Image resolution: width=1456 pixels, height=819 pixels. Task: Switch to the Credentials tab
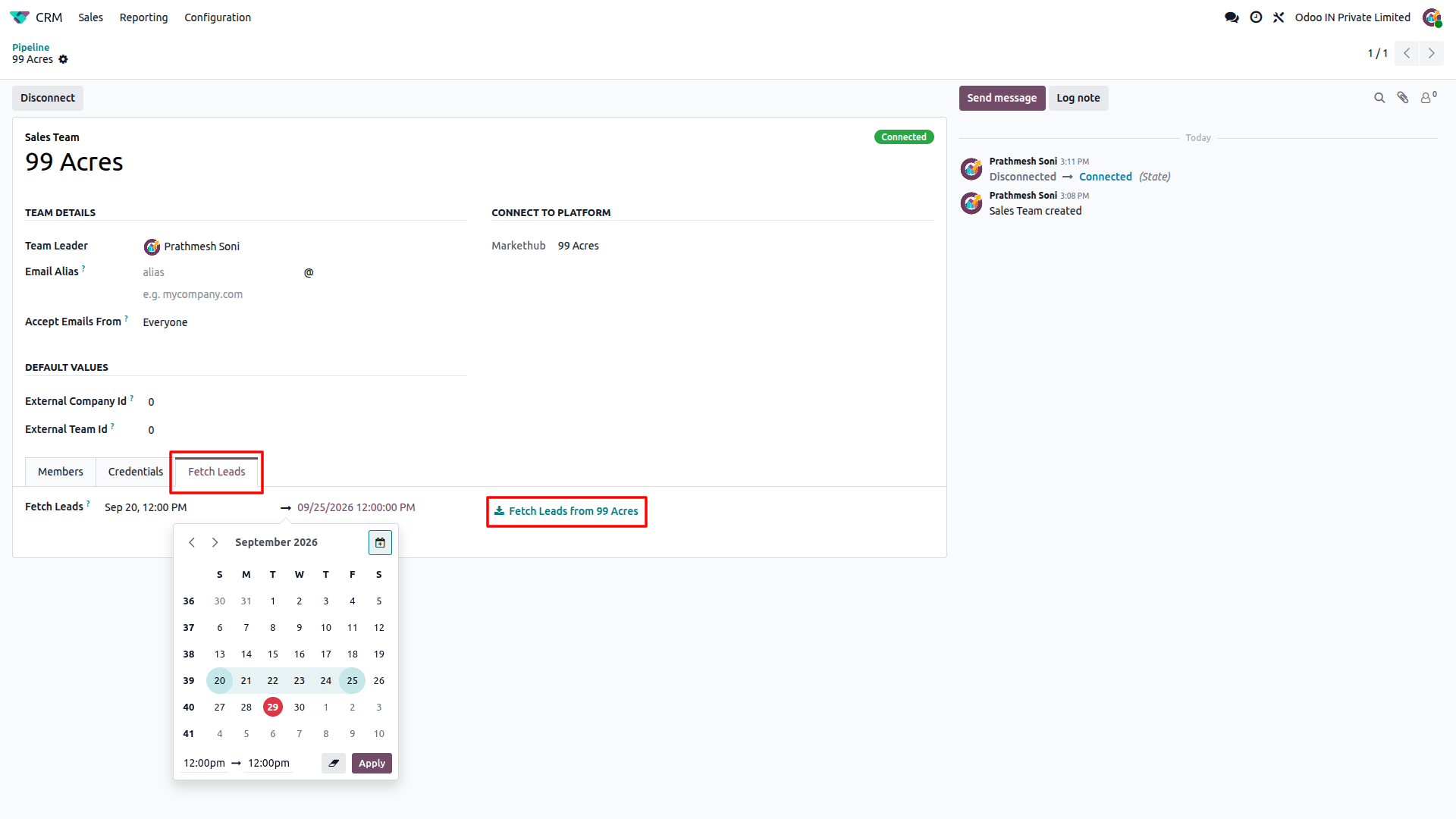click(136, 472)
